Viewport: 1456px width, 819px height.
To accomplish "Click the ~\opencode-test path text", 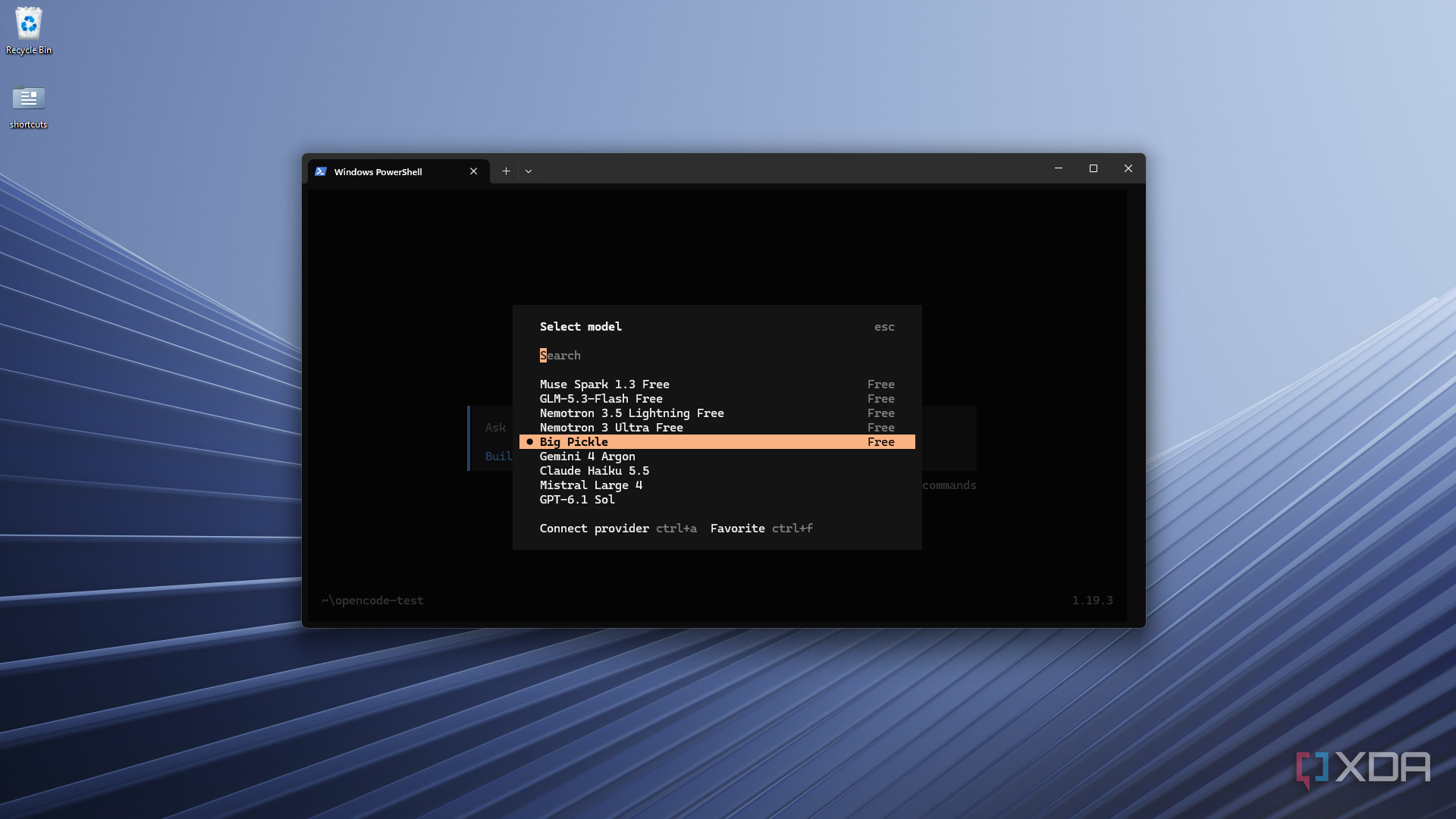I will 372,601.
